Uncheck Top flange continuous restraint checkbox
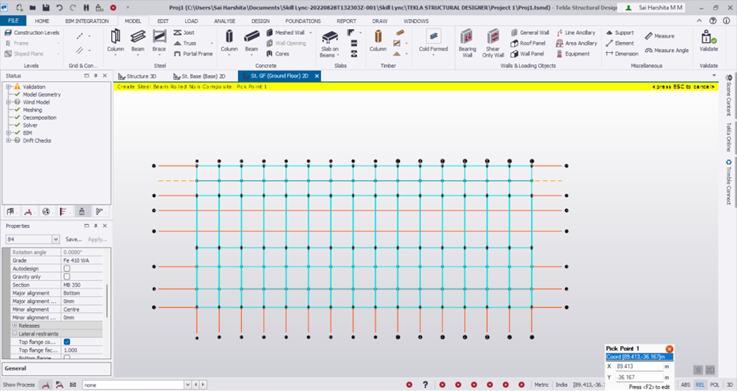 pyautogui.click(x=67, y=342)
